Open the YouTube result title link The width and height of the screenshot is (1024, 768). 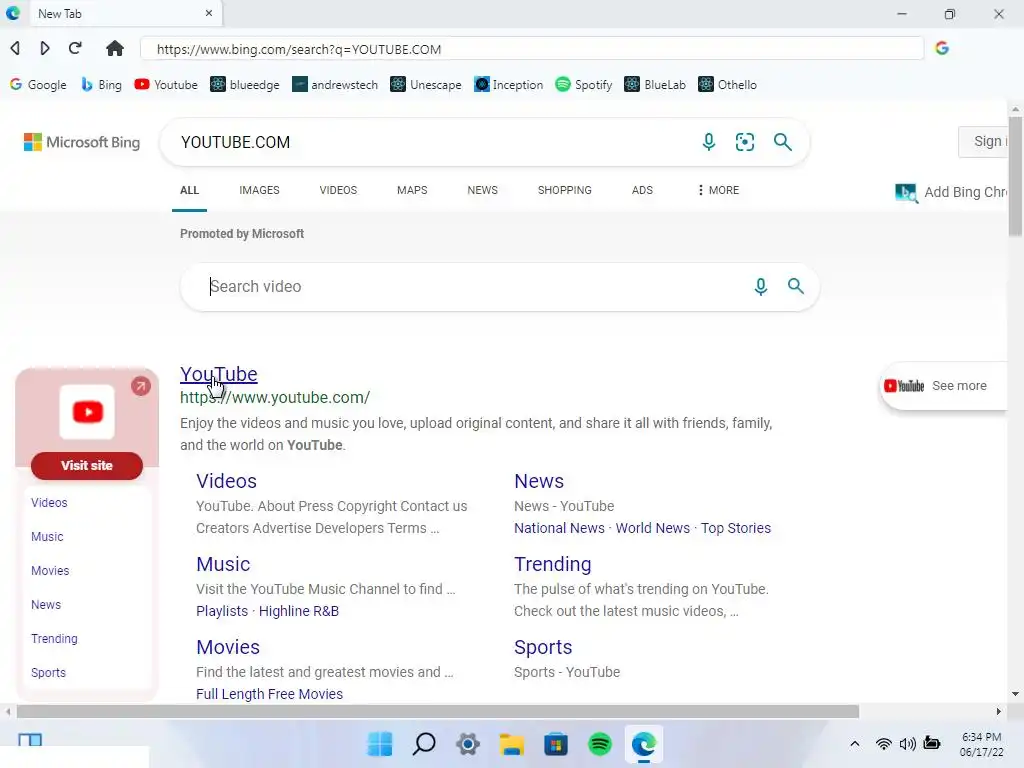219,374
